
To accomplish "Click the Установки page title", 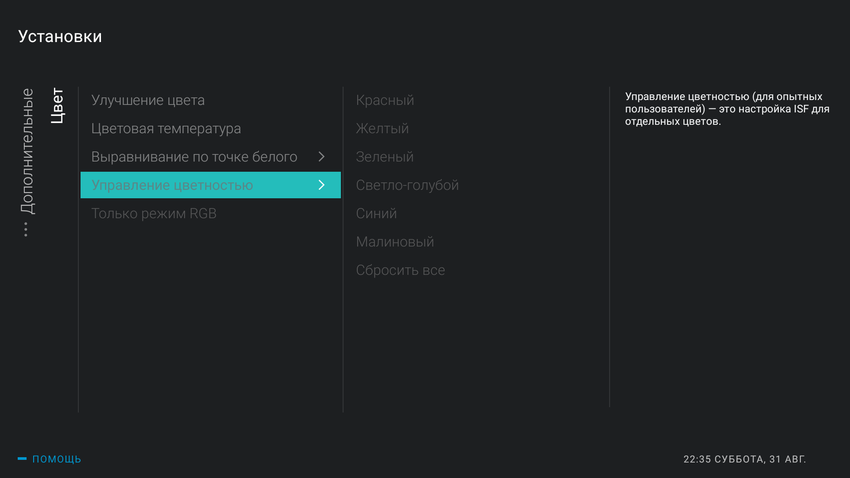I will (60, 37).
